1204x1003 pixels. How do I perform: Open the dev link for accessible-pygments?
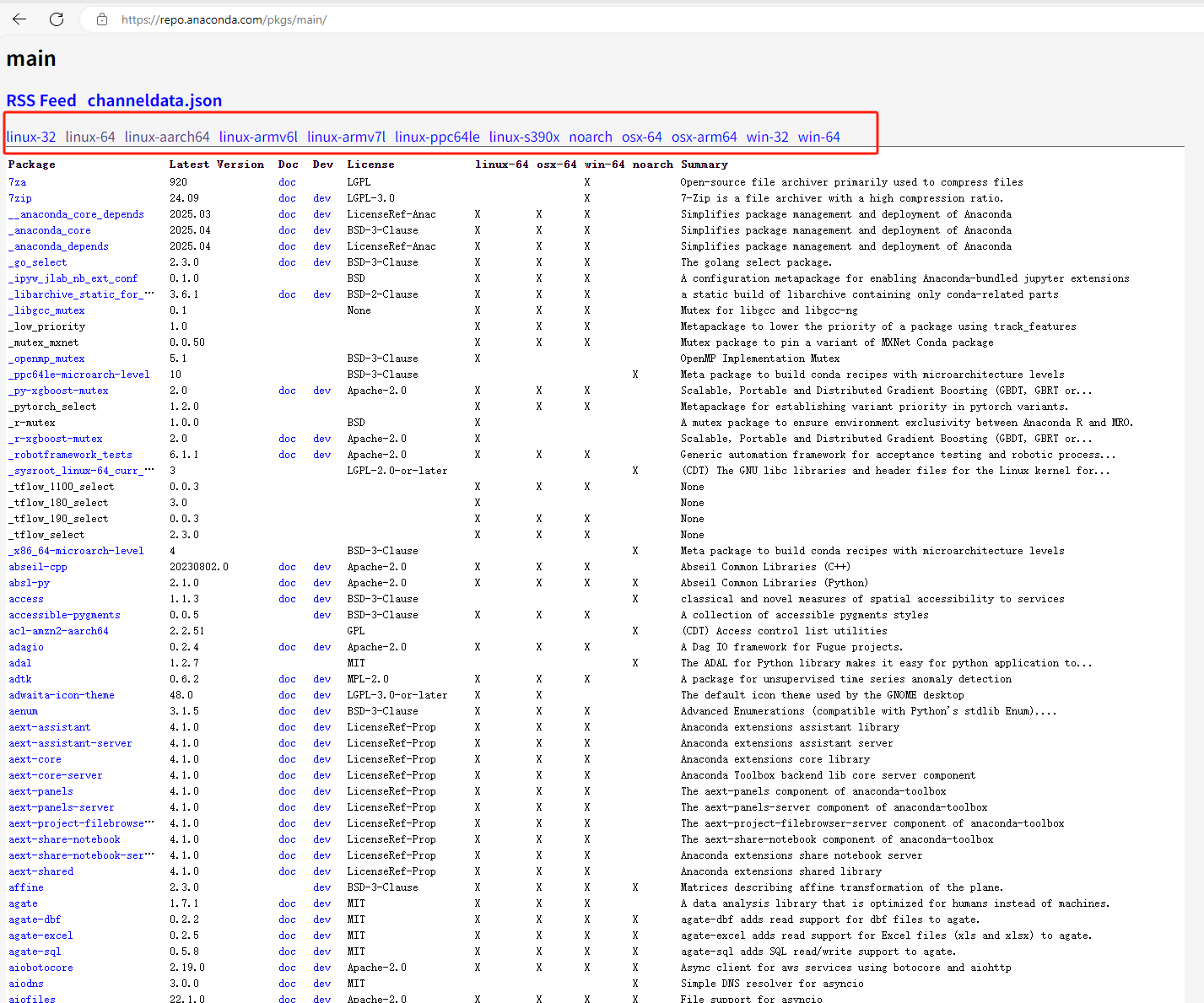click(321, 615)
